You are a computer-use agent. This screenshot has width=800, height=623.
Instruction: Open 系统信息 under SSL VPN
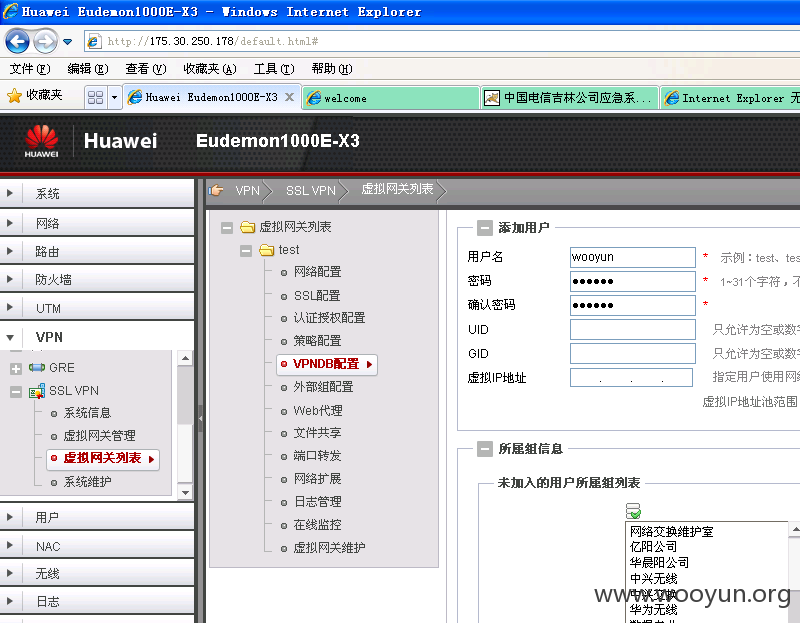(87, 413)
